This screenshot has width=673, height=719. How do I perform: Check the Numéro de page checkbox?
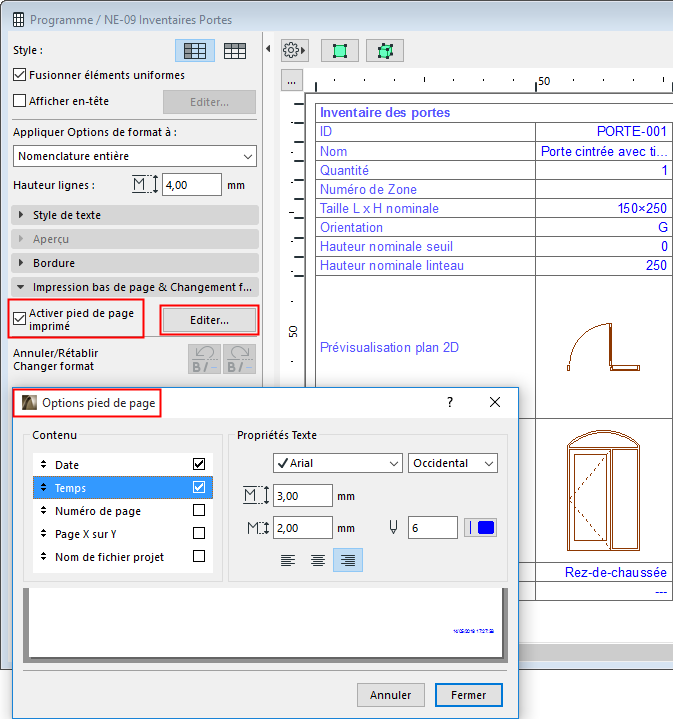199,511
